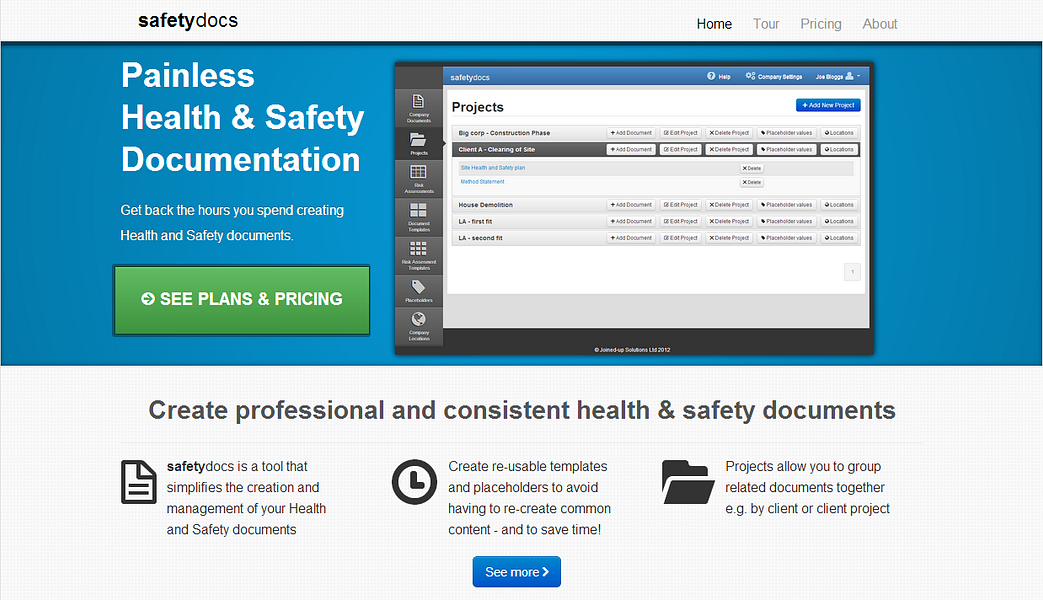Open Method Statement document link
The image size is (1043, 600).
[482, 182]
